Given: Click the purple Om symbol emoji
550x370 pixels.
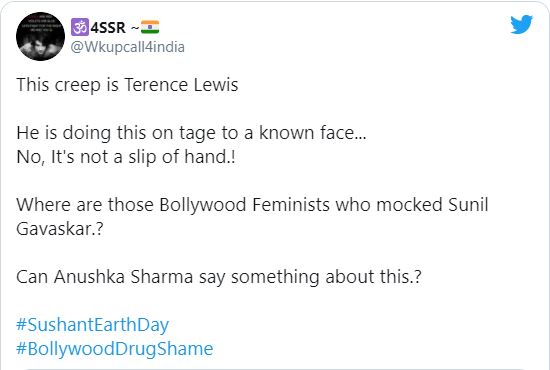Looking at the screenshot, I should (x=80, y=27).
